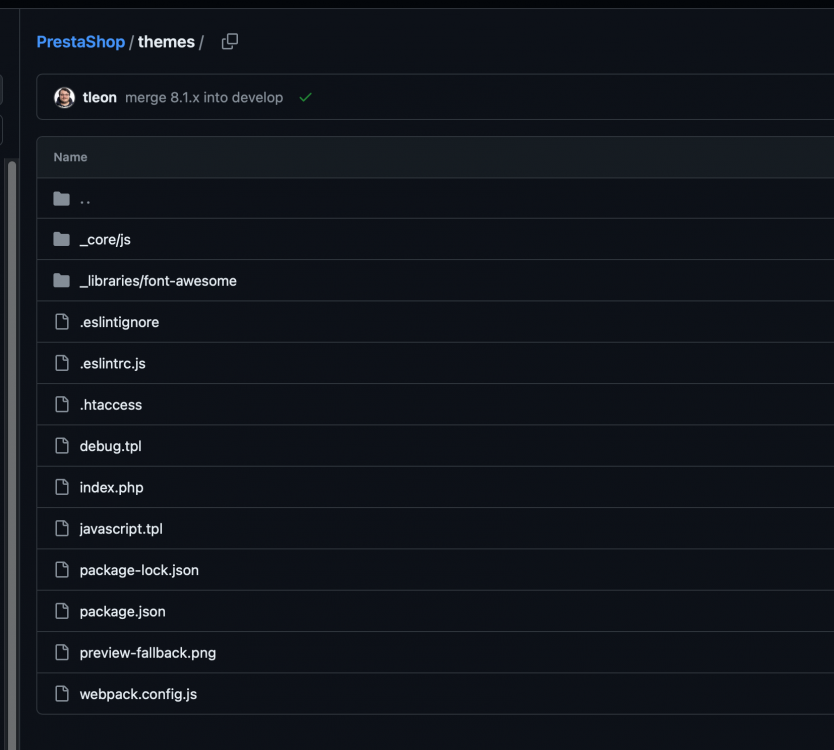Viewport: 834px width, 750px height.
Task: Click the green commit status checkmark
Action: [305, 97]
